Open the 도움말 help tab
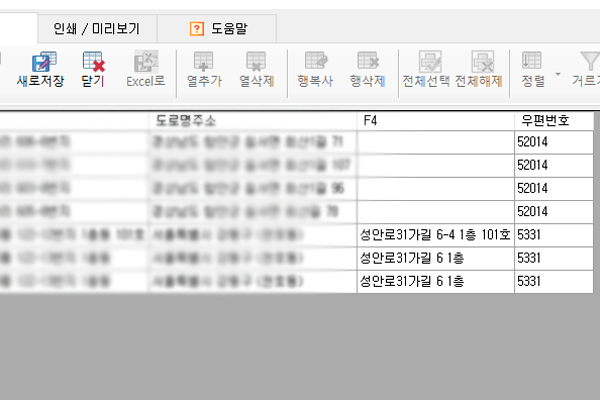 tap(217, 29)
